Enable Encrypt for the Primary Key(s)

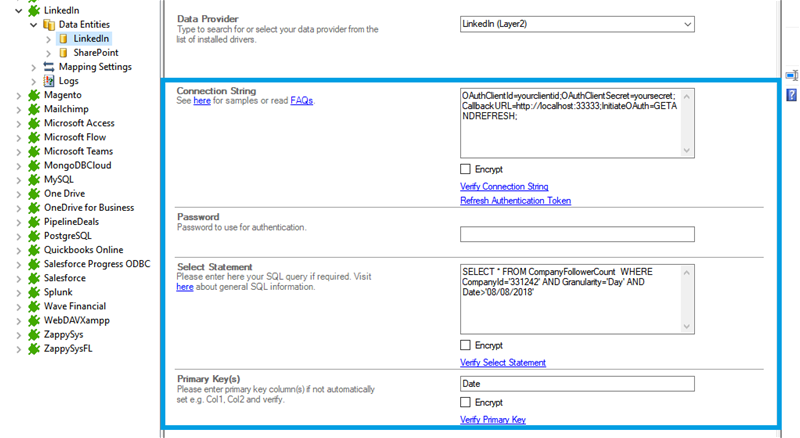(x=465, y=402)
